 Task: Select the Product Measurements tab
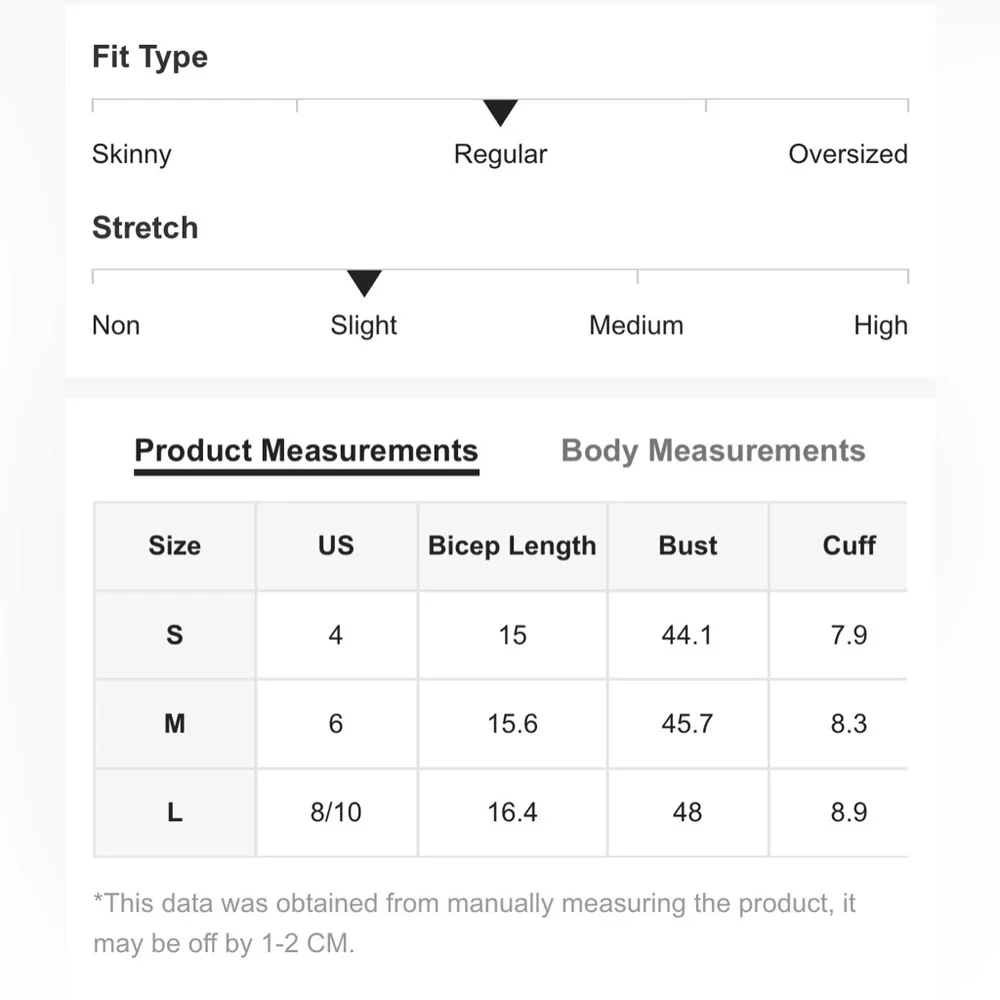[x=306, y=451]
